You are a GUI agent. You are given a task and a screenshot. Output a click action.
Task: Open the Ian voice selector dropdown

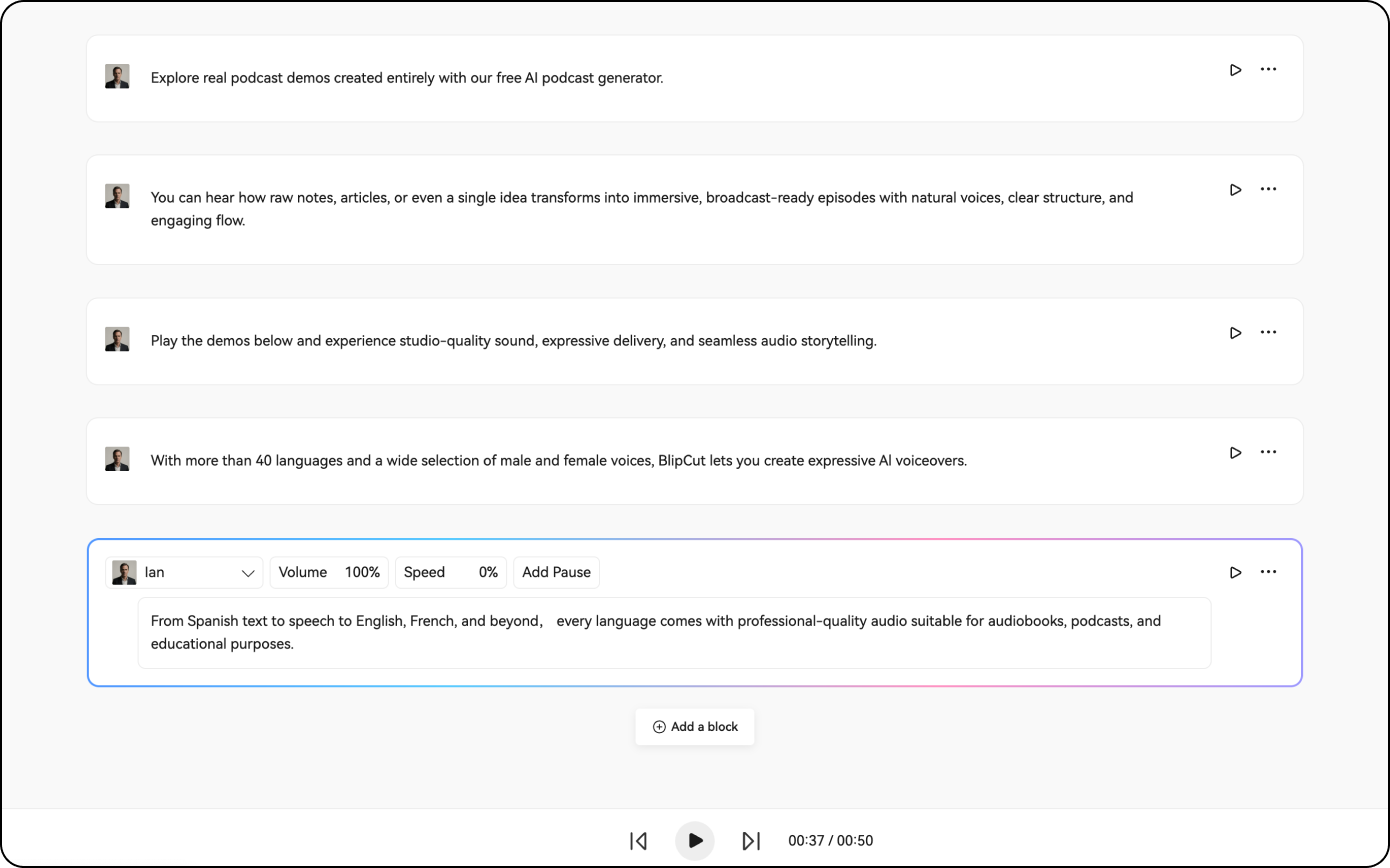click(x=185, y=572)
